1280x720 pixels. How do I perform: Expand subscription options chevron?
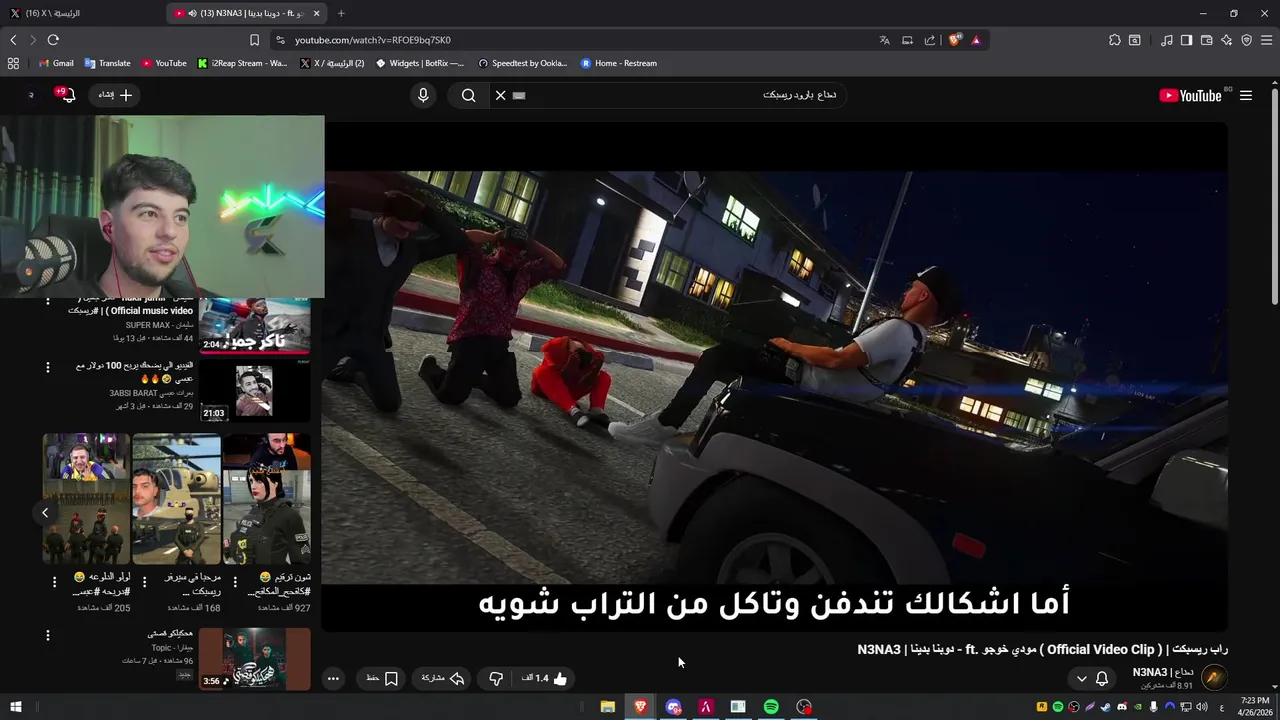(x=1081, y=678)
